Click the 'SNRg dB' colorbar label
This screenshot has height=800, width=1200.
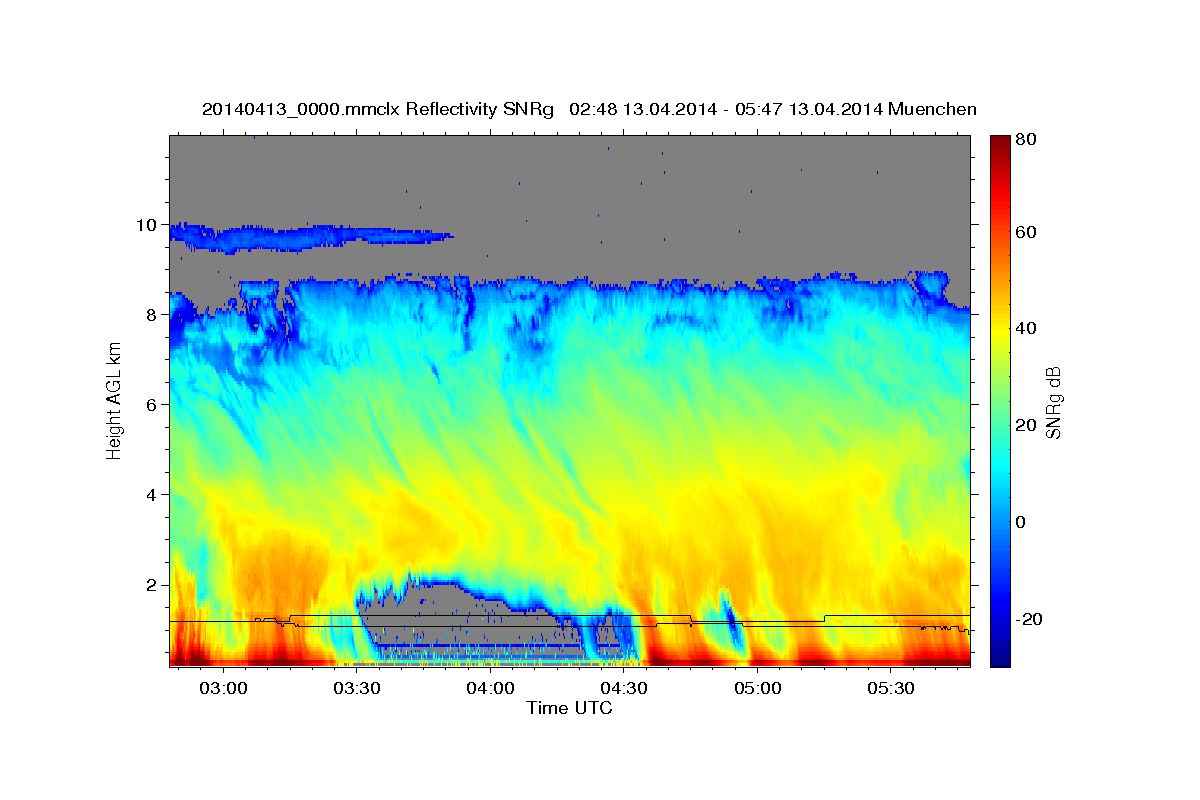tap(1053, 402)
